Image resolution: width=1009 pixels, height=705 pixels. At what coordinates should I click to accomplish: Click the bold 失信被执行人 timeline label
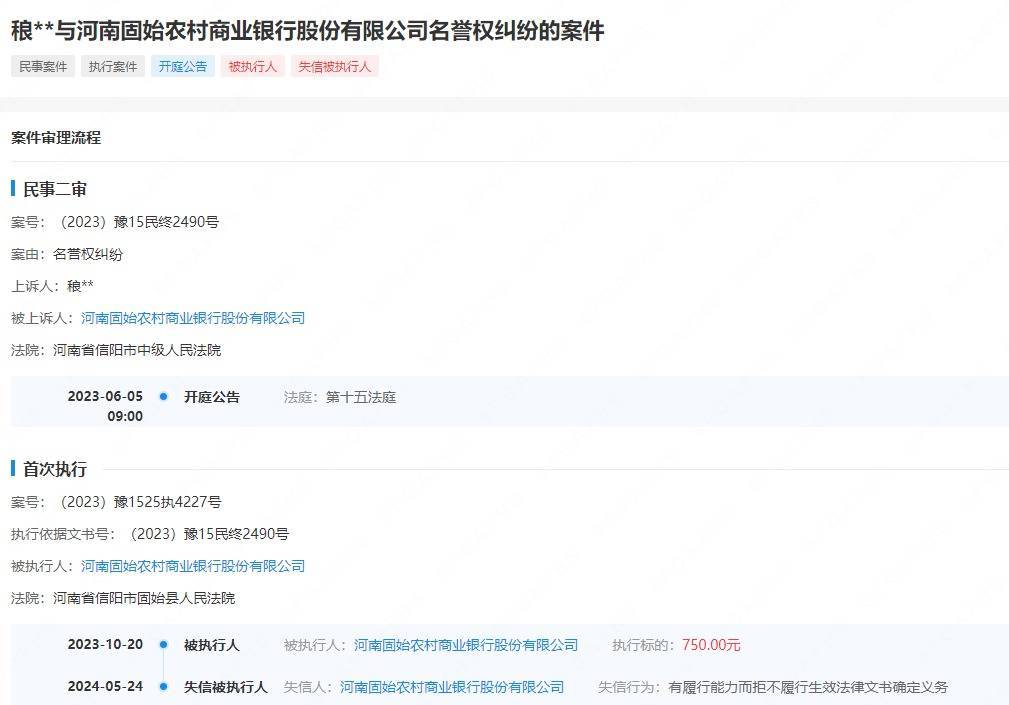coord(225,687)
